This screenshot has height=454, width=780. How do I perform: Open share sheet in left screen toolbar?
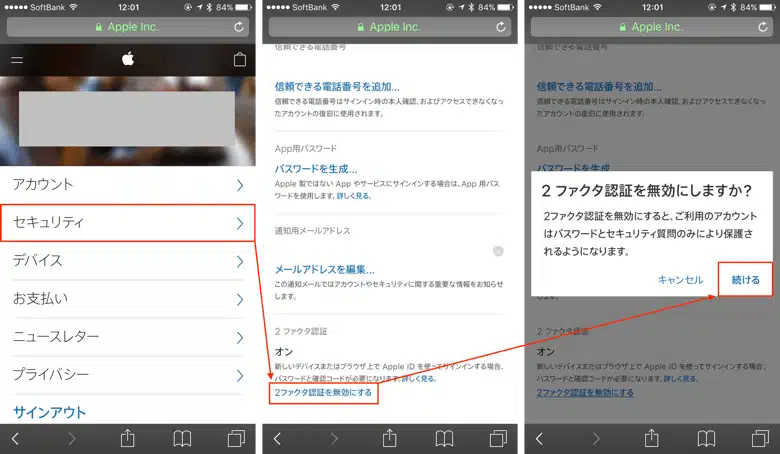pos(127,438)
